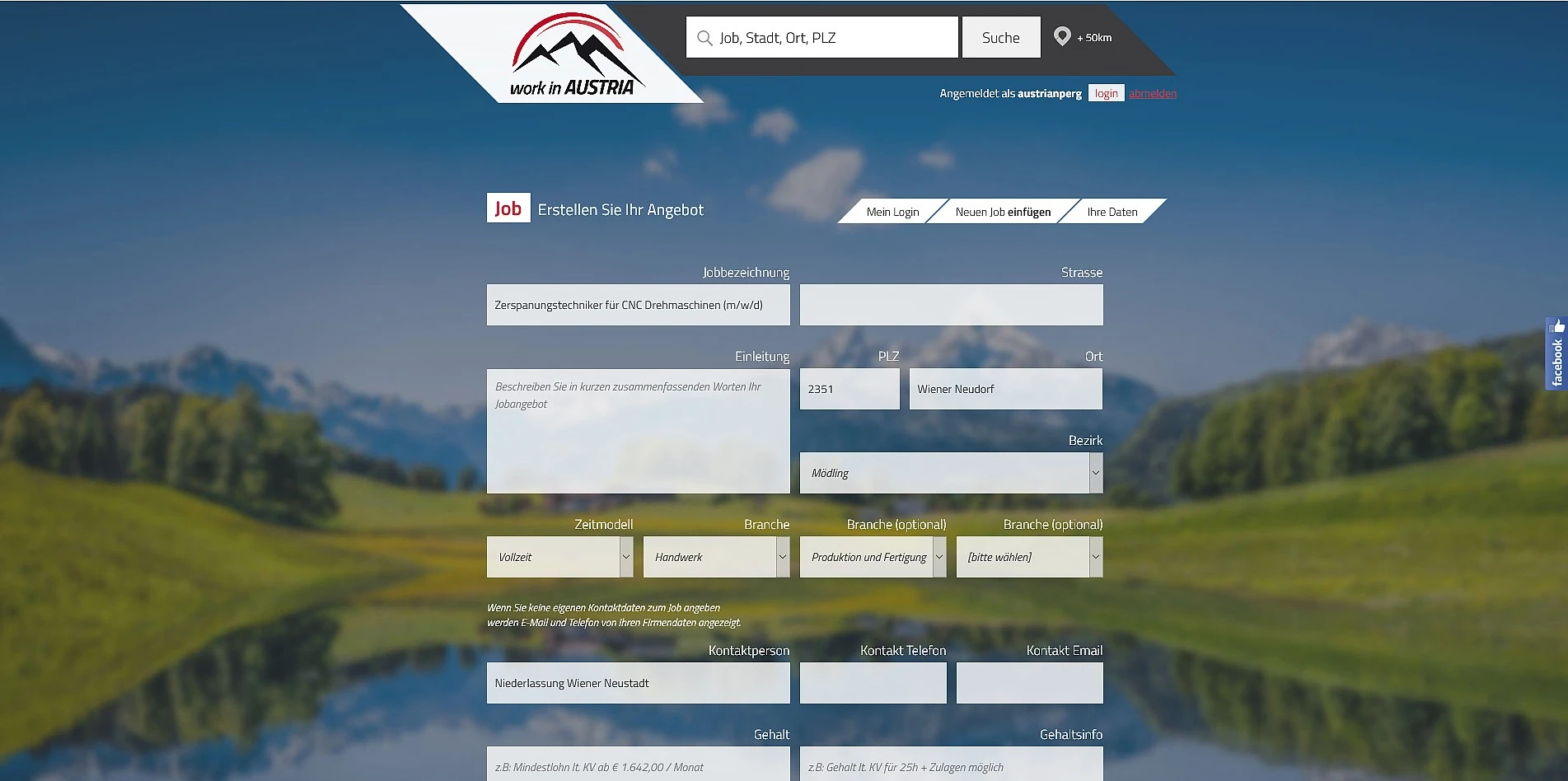Click the Jobbezeichnung input field
1568x781 pixels.
pyautogui.click(x=638, y=305)
